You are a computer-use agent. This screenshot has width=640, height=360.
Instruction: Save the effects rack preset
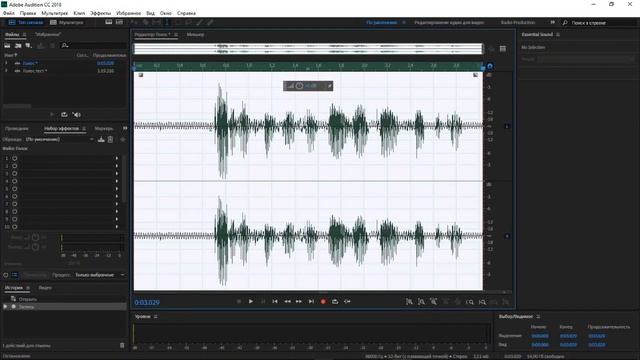point(101,140)
